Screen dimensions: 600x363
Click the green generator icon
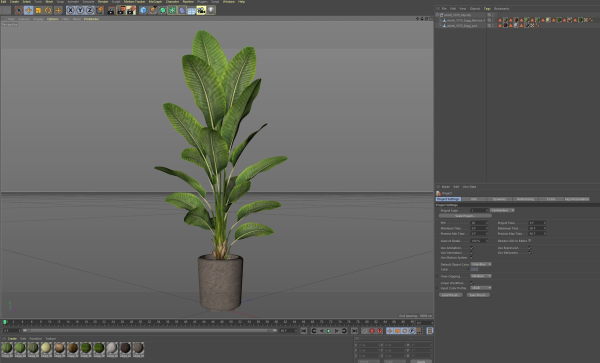point(162,10)
